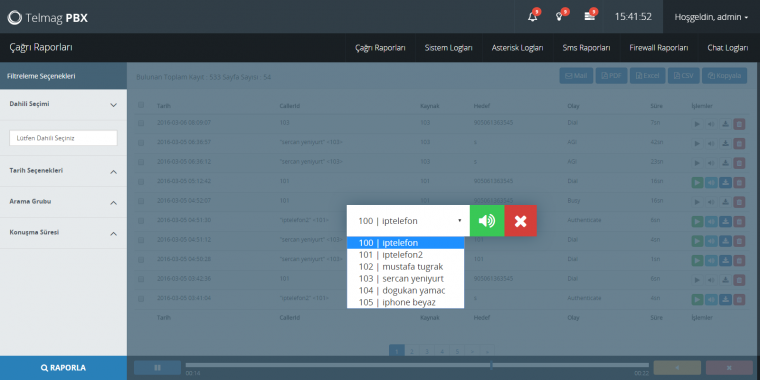Check the 2016-03-06 08:09:07 row checkbox
Screen dimensions: 760x380
pos(141,123)
